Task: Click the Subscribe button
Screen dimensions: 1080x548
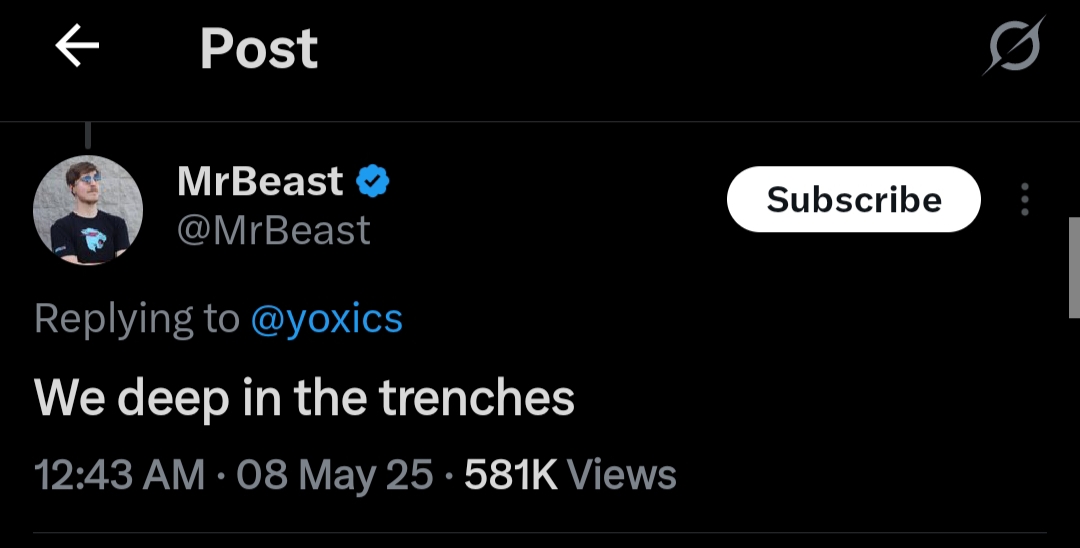Action: (853, 199)
